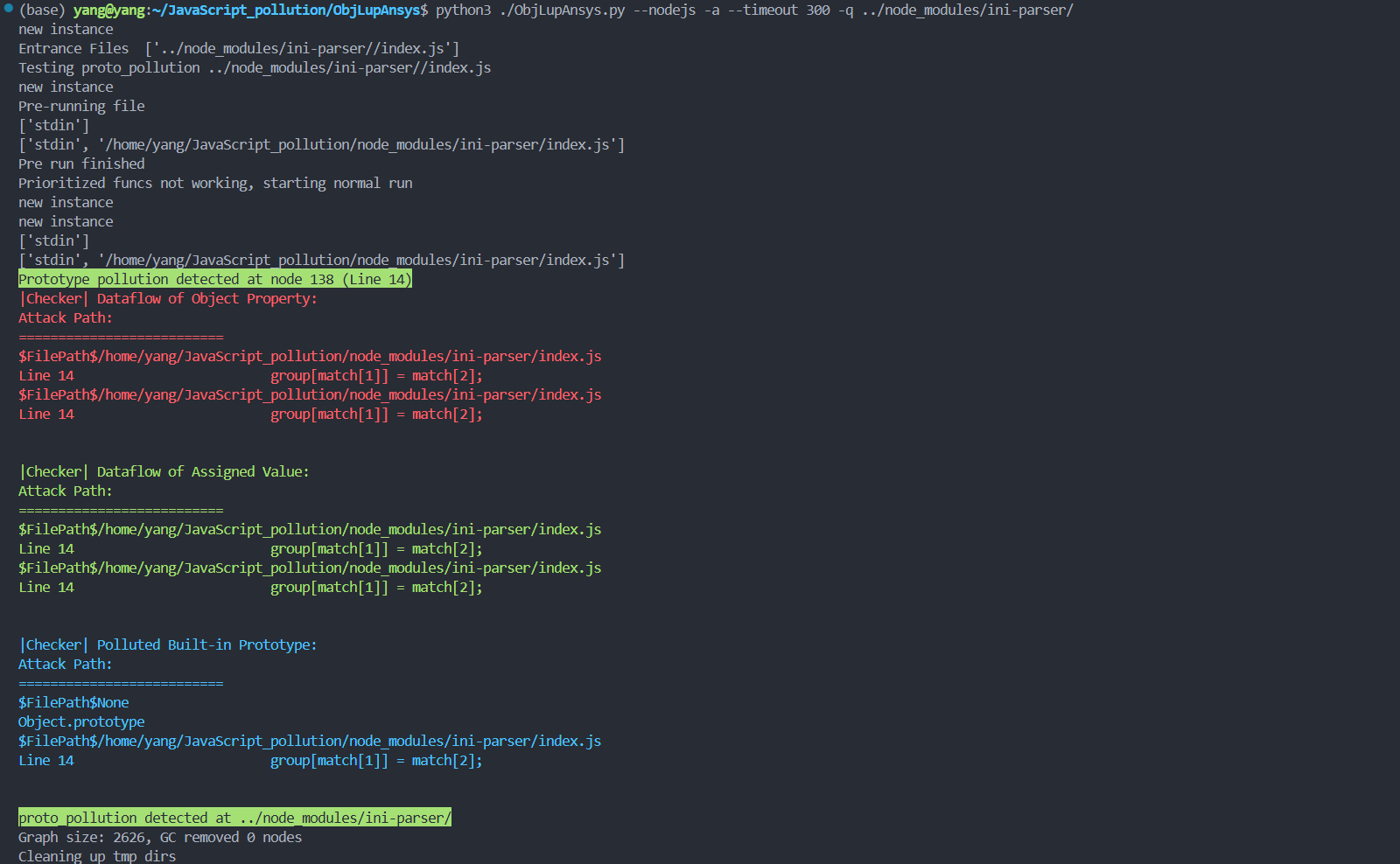Click the 'Prioritized funcs not working' message

point(215,184)
